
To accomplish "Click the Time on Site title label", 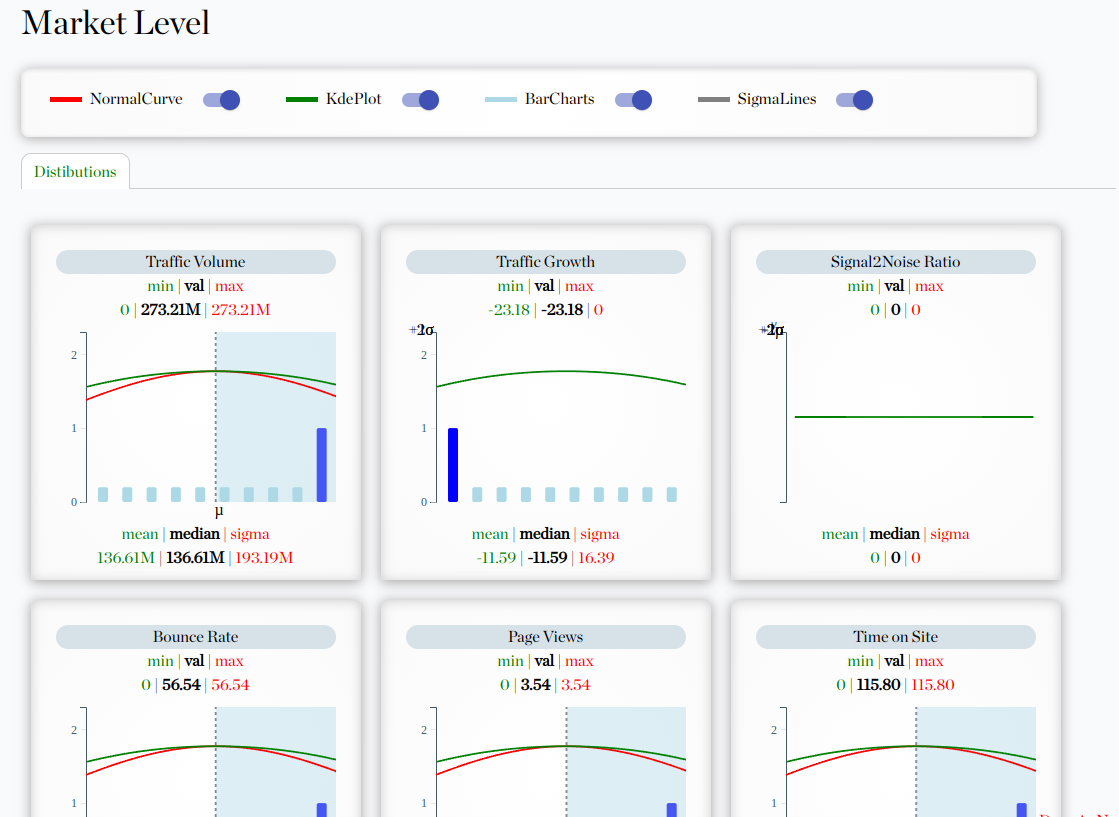I will [x=895, y=637].
